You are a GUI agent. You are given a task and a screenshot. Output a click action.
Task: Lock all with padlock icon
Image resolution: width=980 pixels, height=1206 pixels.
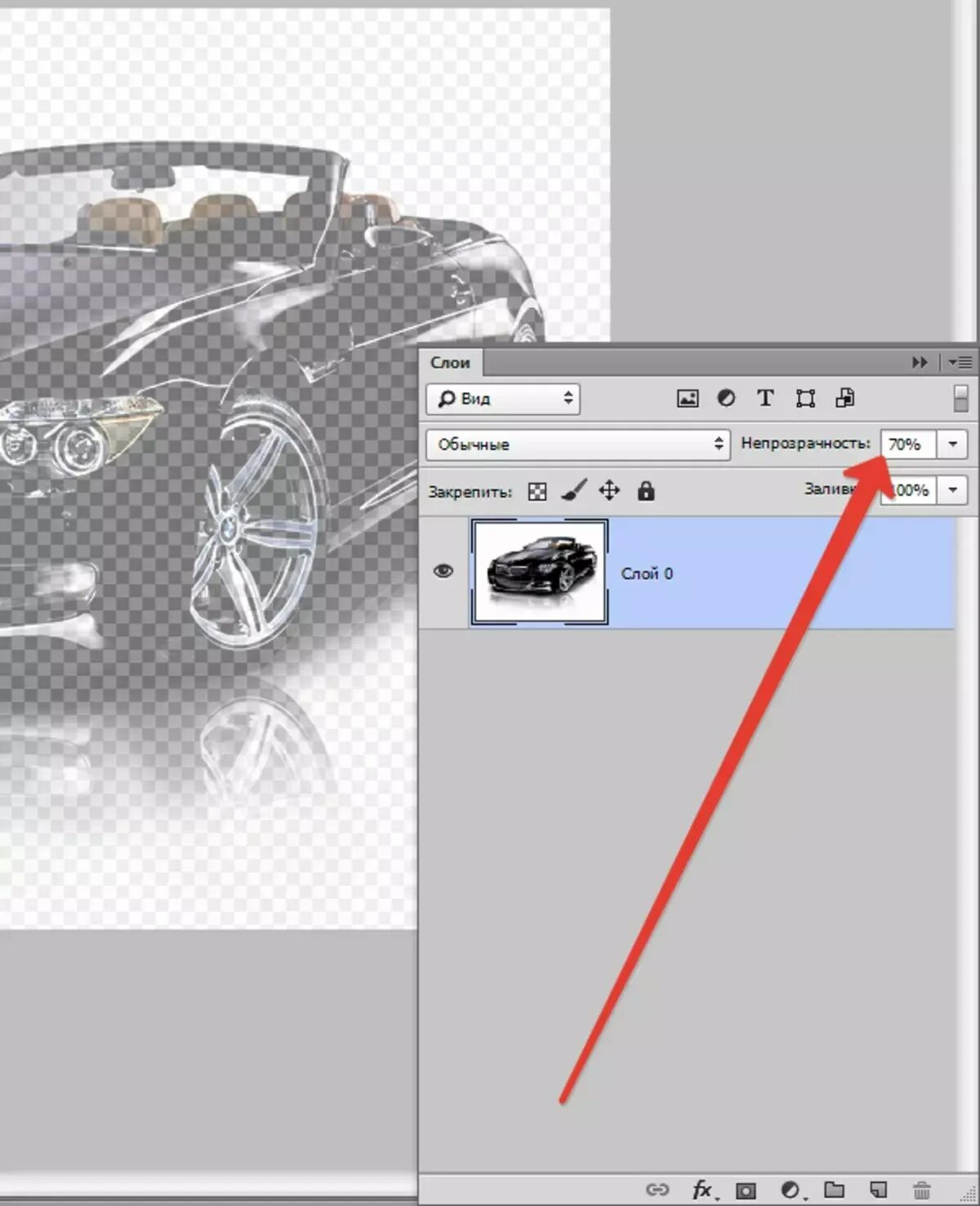pyautogui.click(x=646, y=490)
